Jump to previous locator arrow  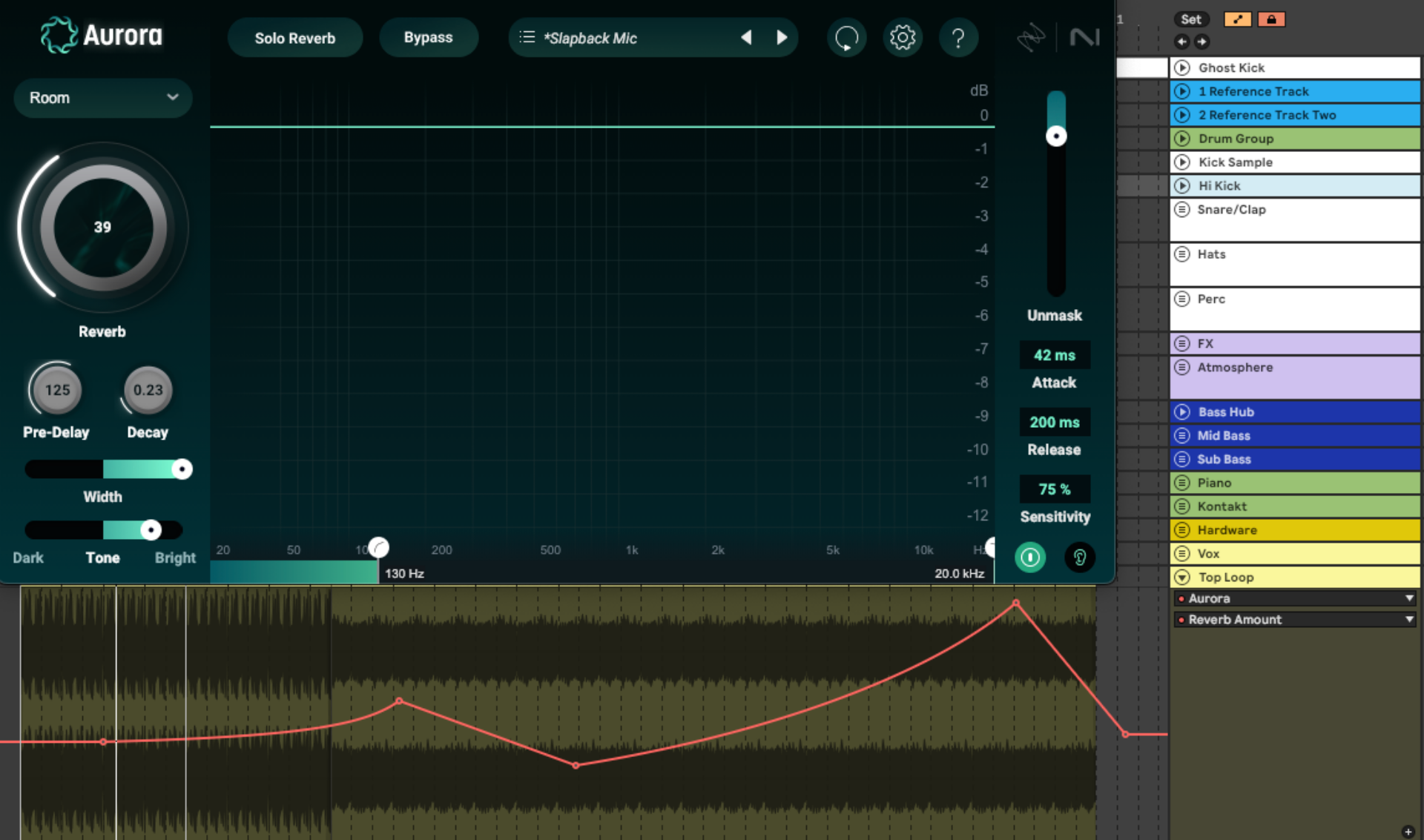pos(1182,42)
